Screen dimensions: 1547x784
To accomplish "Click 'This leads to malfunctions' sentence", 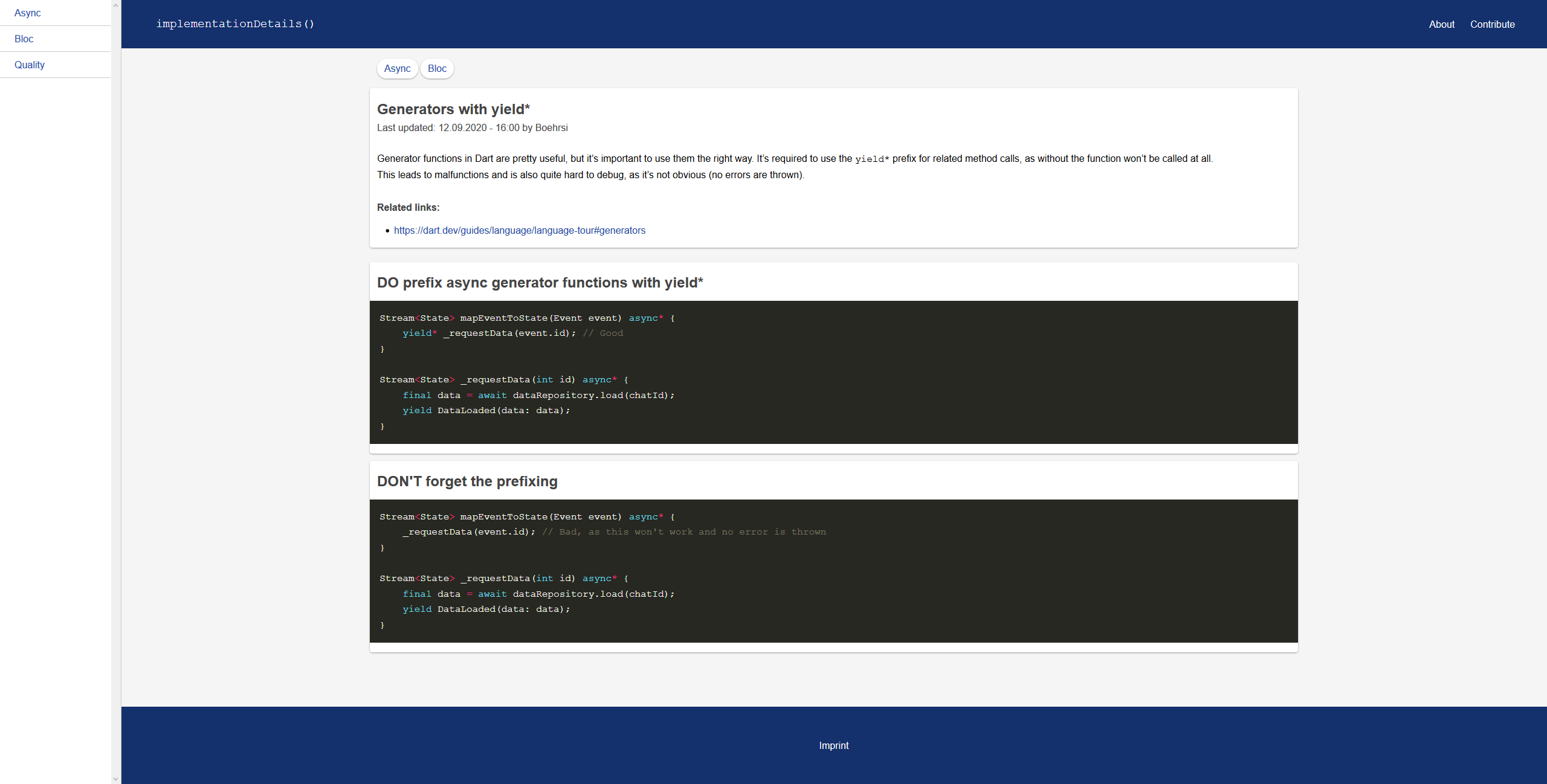I will [x=590, y=175].
